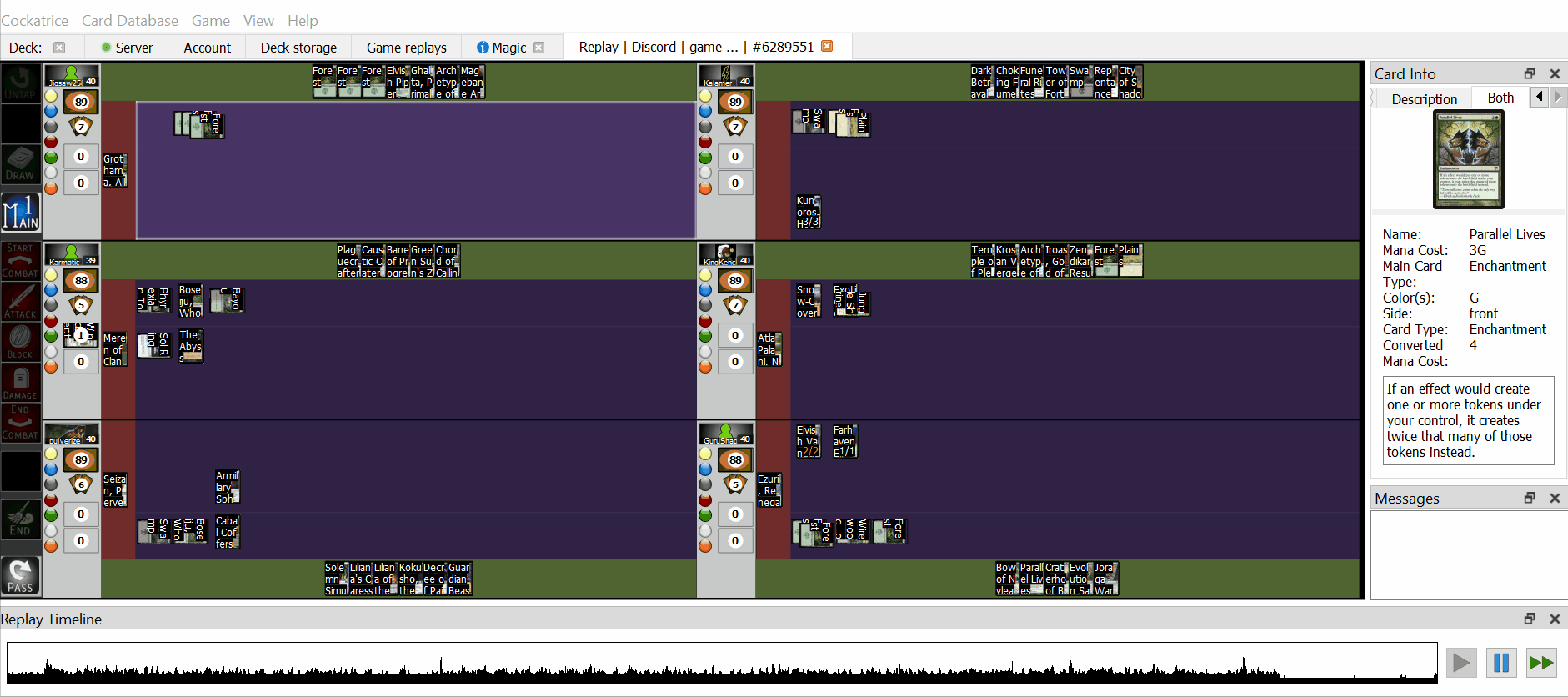Float the Replay Timeline panel
This screenshot has height=697, width=1568.
tap(1530, 619)
